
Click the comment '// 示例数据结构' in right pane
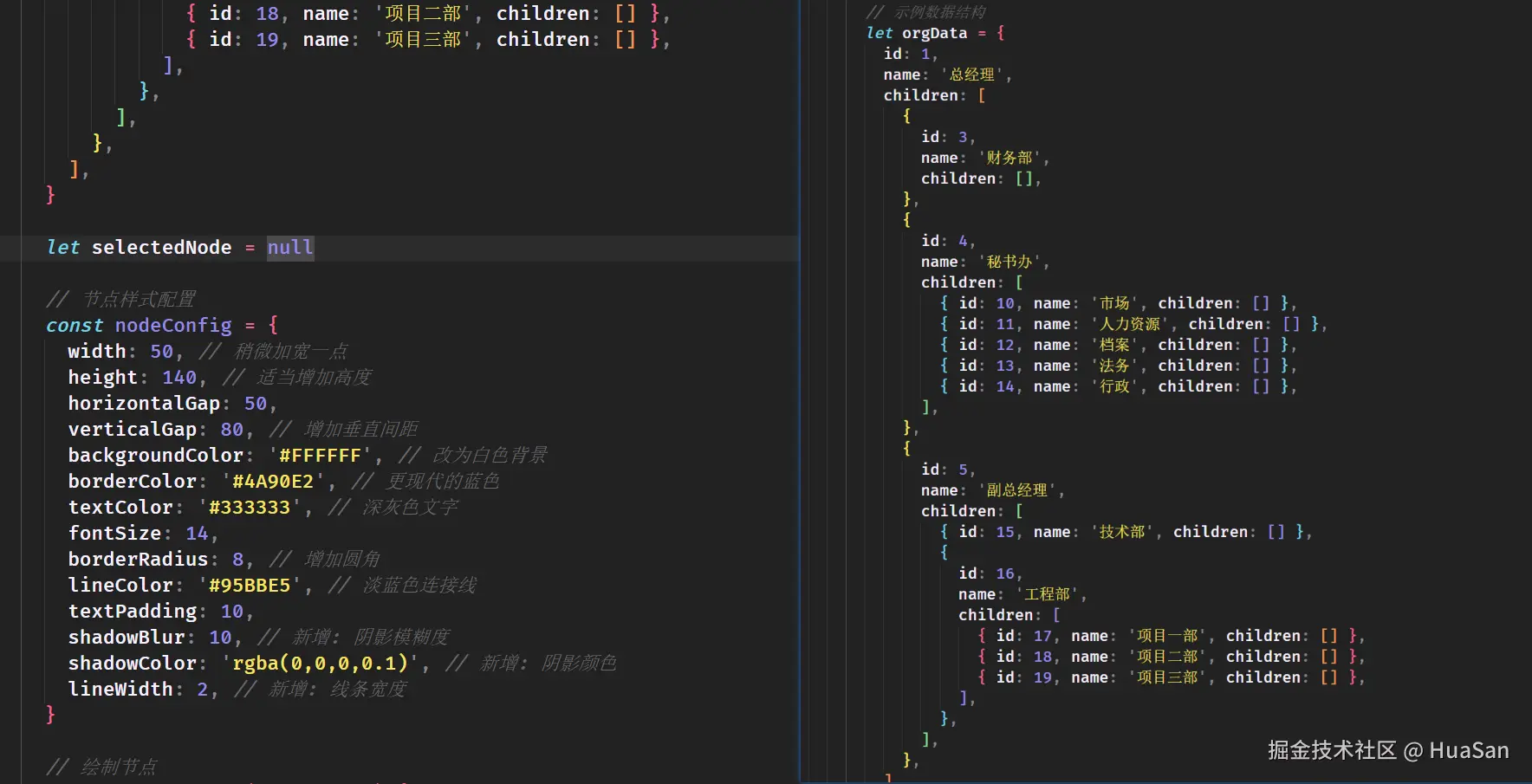(925, 12)
